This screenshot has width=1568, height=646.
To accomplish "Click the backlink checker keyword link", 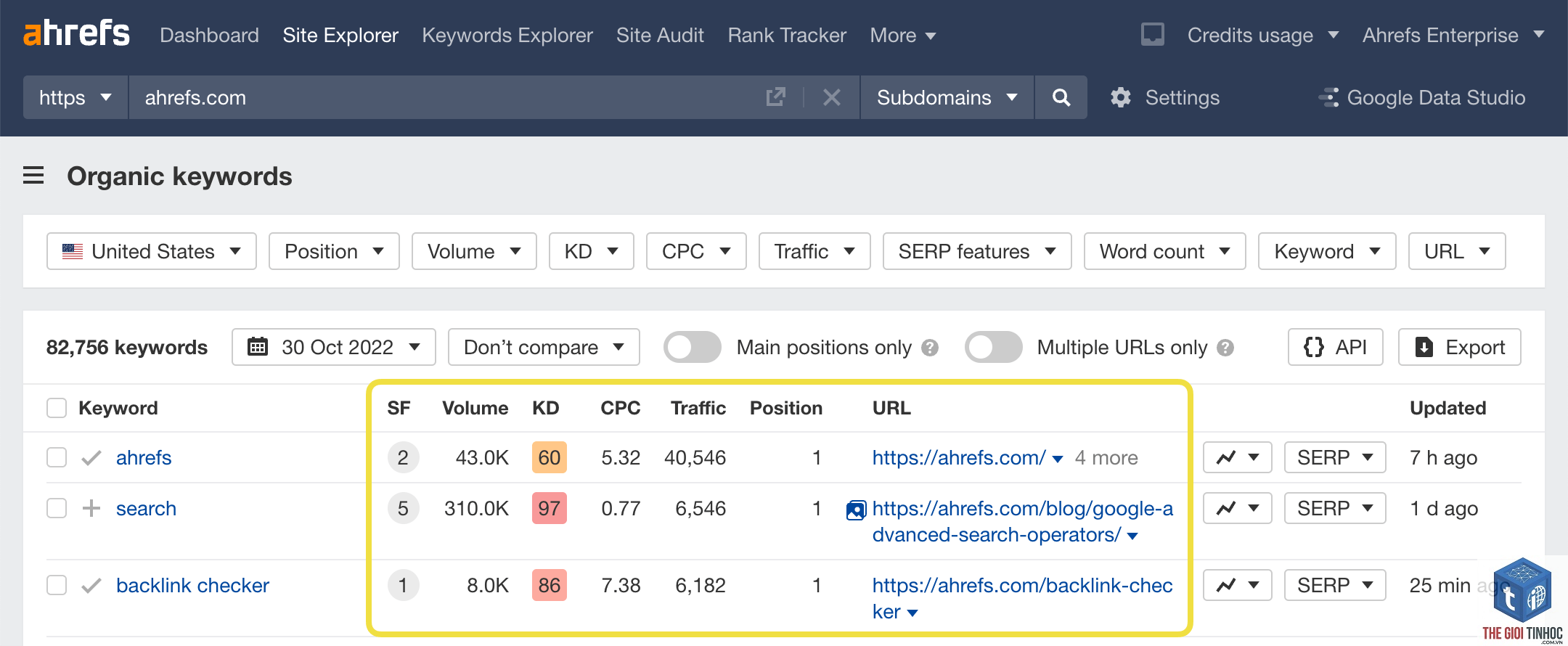I will click(192, 585).
